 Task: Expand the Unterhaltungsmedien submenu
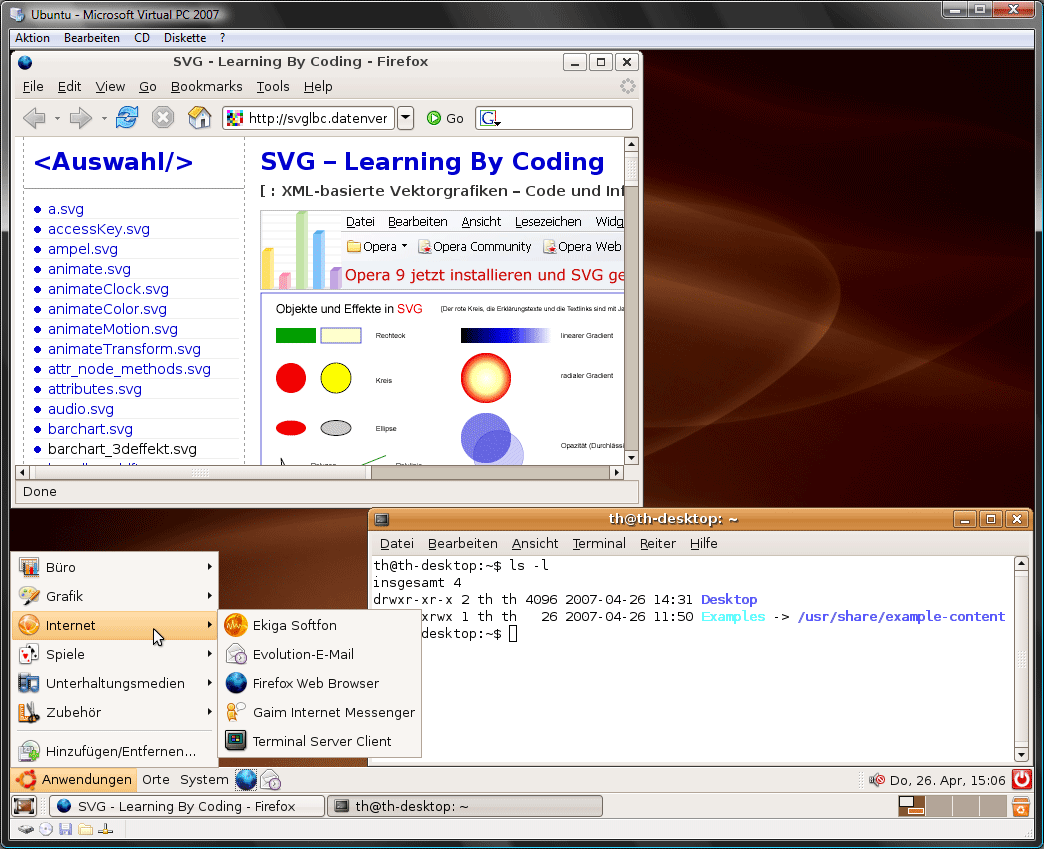pyautogui.click(x=115, y=683)
